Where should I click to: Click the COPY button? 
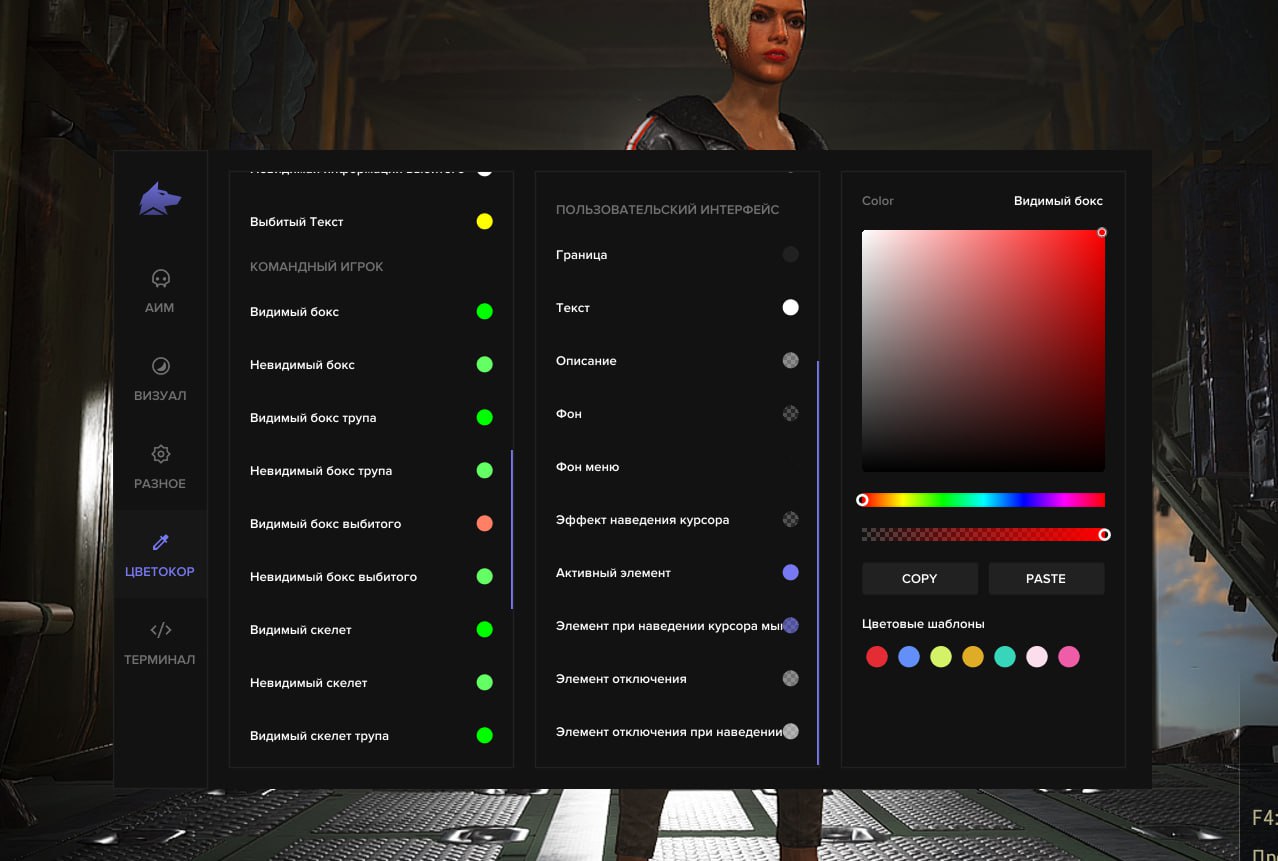click(919, 579)
